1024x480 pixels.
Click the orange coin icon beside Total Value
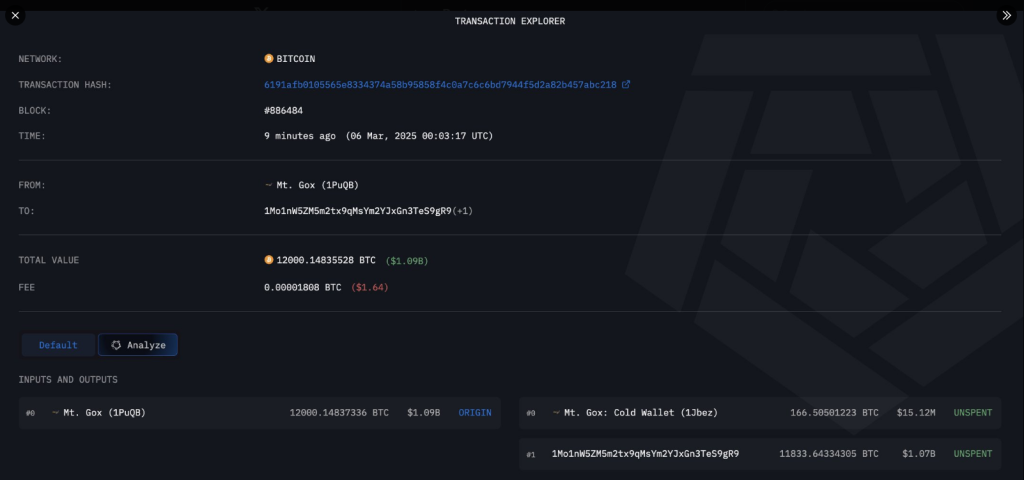coord(269,260)
